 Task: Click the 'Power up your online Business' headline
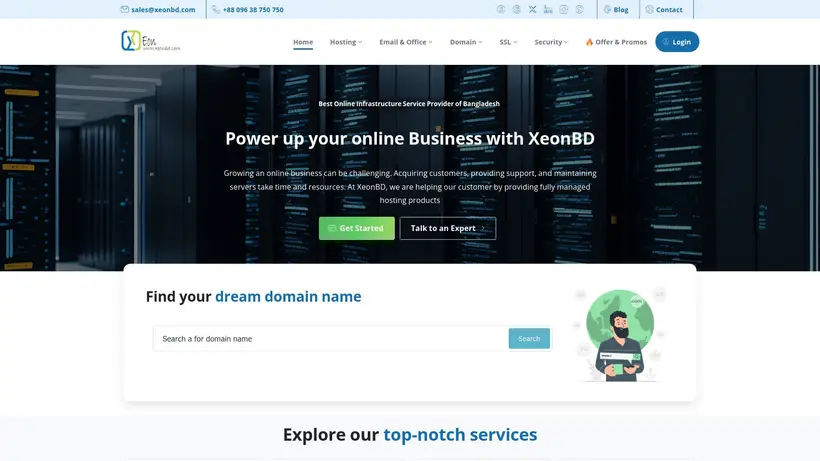click(410, 139)
